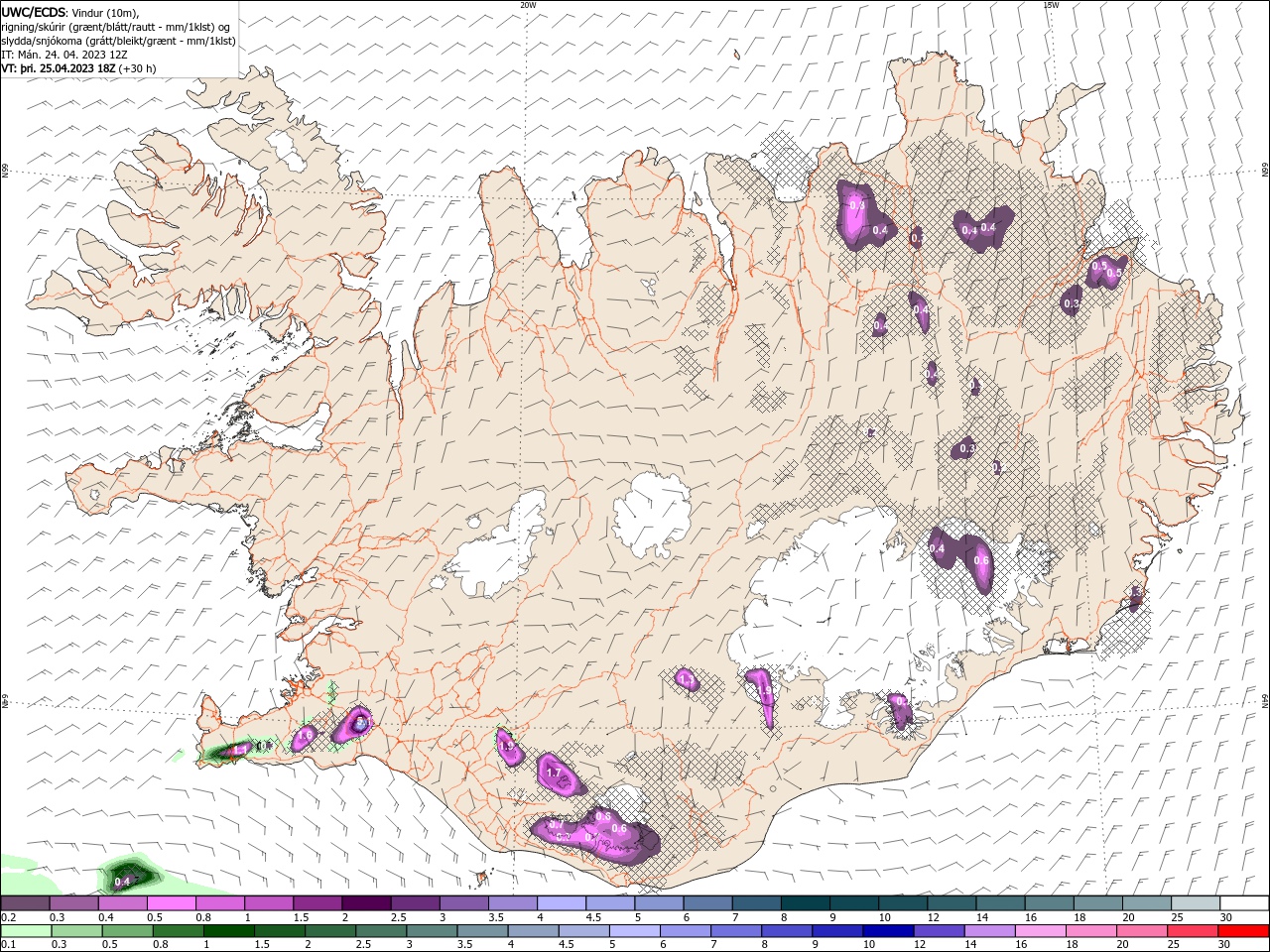
Task: Pick the darkest green swatch between 1 and 1.5
Action: point(228,931)
